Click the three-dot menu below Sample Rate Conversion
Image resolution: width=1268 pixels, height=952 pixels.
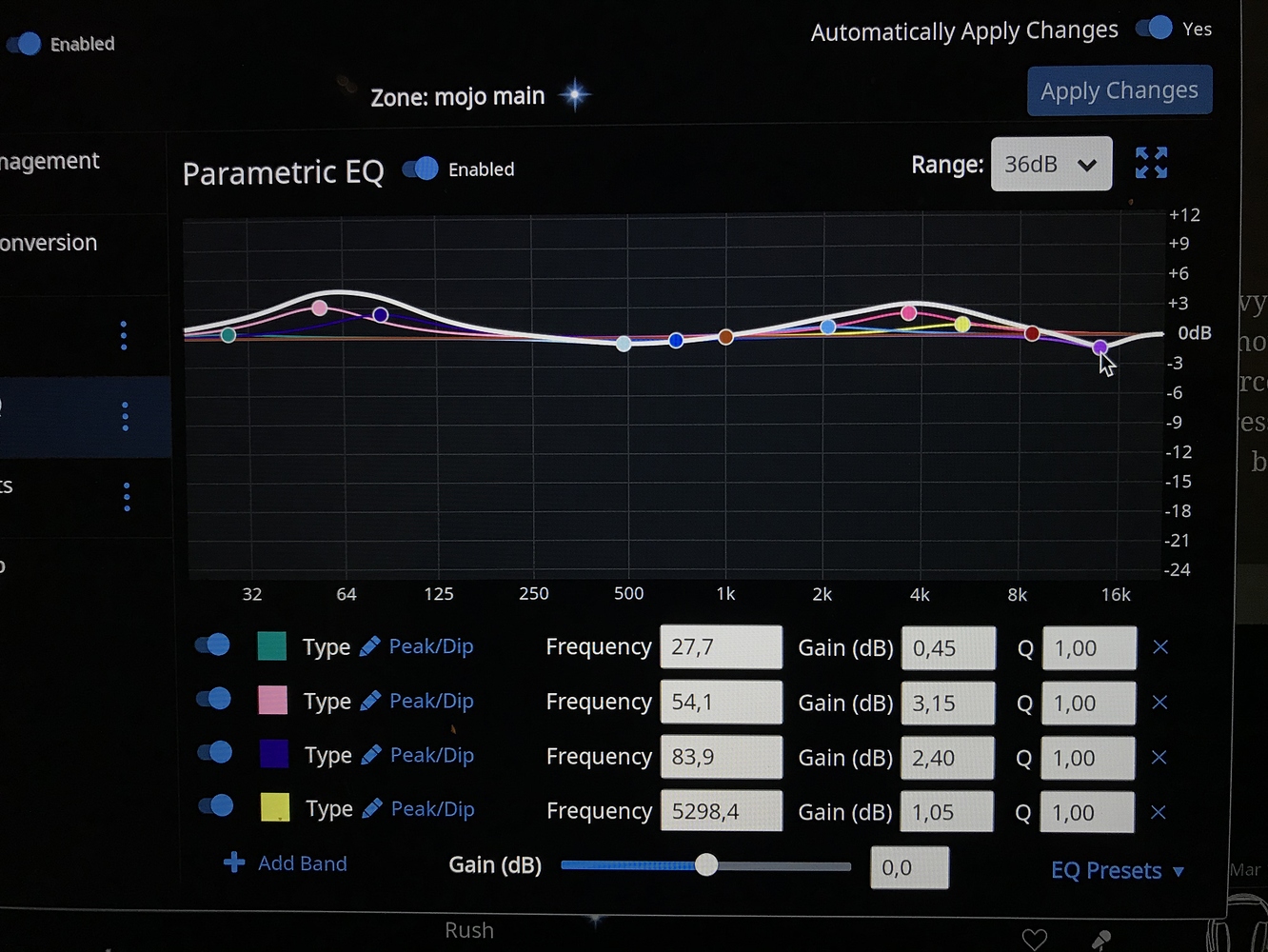pos(123,335)
